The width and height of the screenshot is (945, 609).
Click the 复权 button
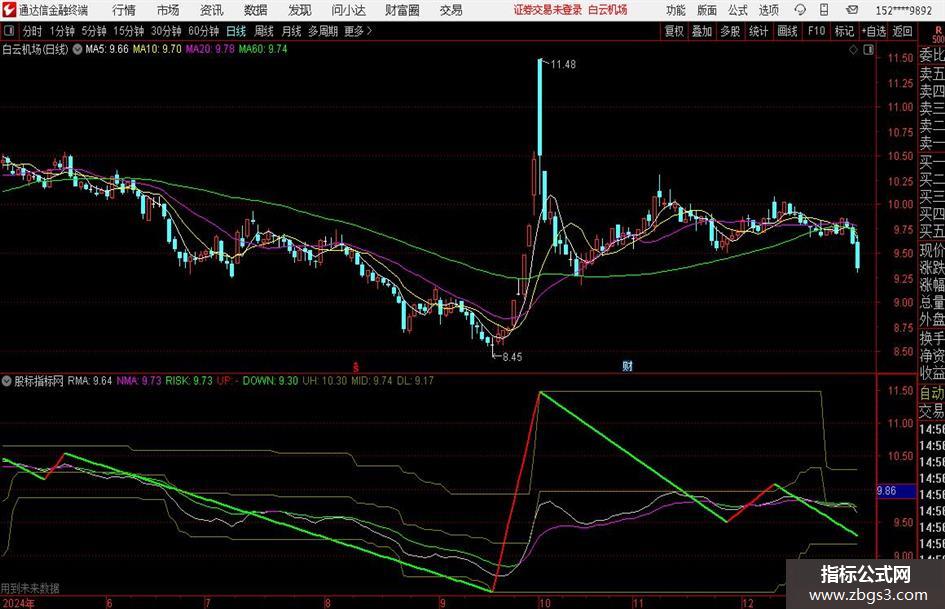pyautogui.click(x=674, y=31)
